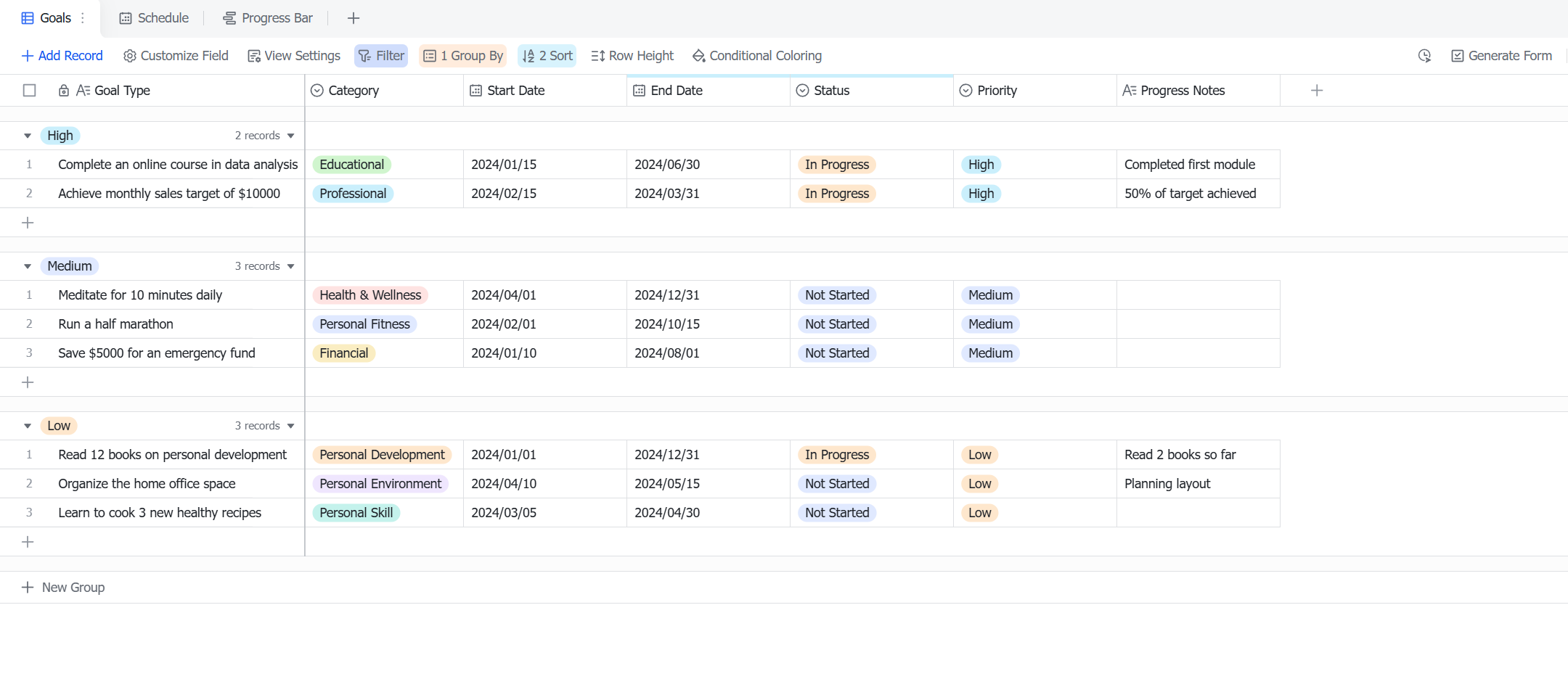Tick the select-all checkbox in header
The height and width of the screenshot is (679, 1568).
(30, 91)
